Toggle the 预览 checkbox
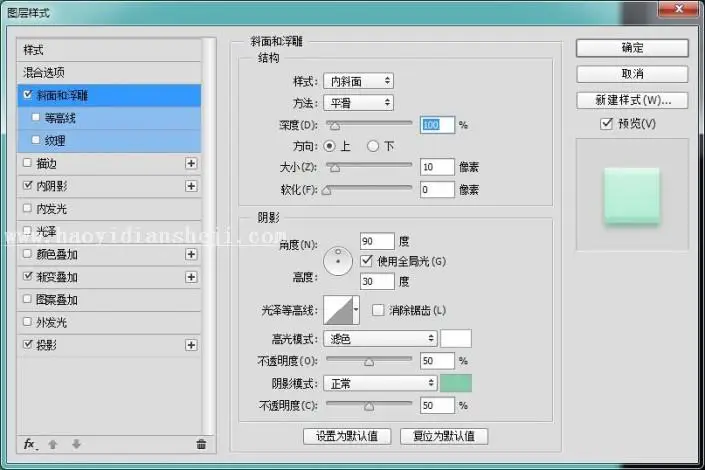This screenshot has height=470, width=705. pos(607,123)
